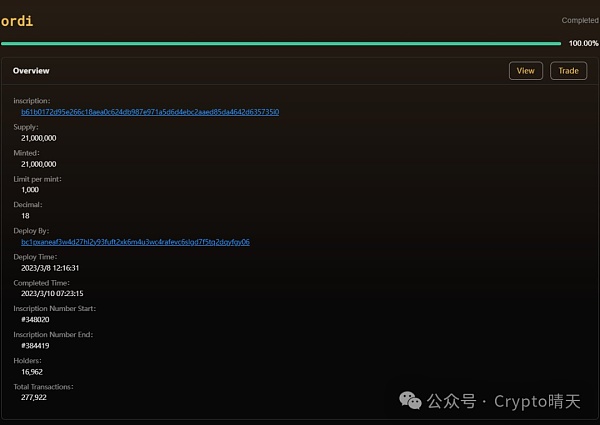The image size is (600, 425).
Task: Click the Completed status label
Action: click(x=580, y=20)
